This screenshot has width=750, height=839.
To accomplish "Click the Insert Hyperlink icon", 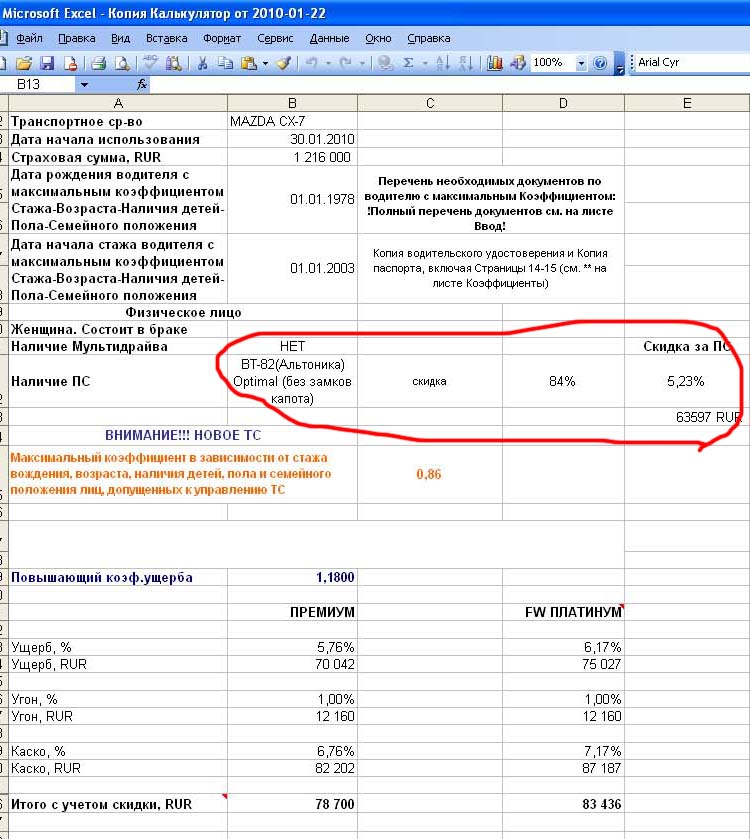I will [x=385, y=63].
